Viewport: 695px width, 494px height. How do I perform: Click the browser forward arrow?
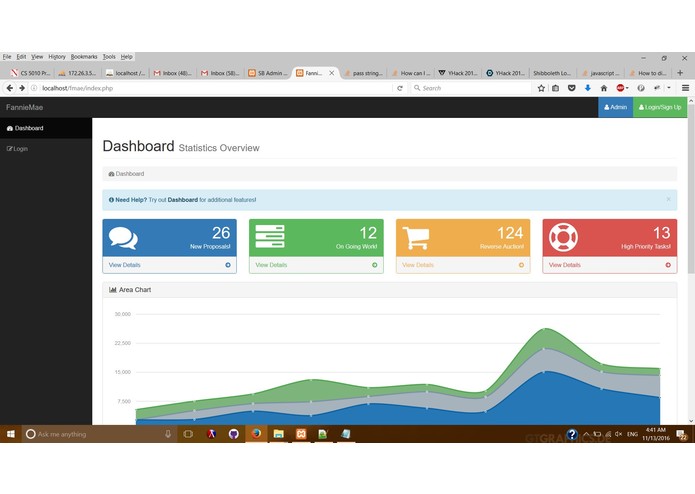coord(22,88)
